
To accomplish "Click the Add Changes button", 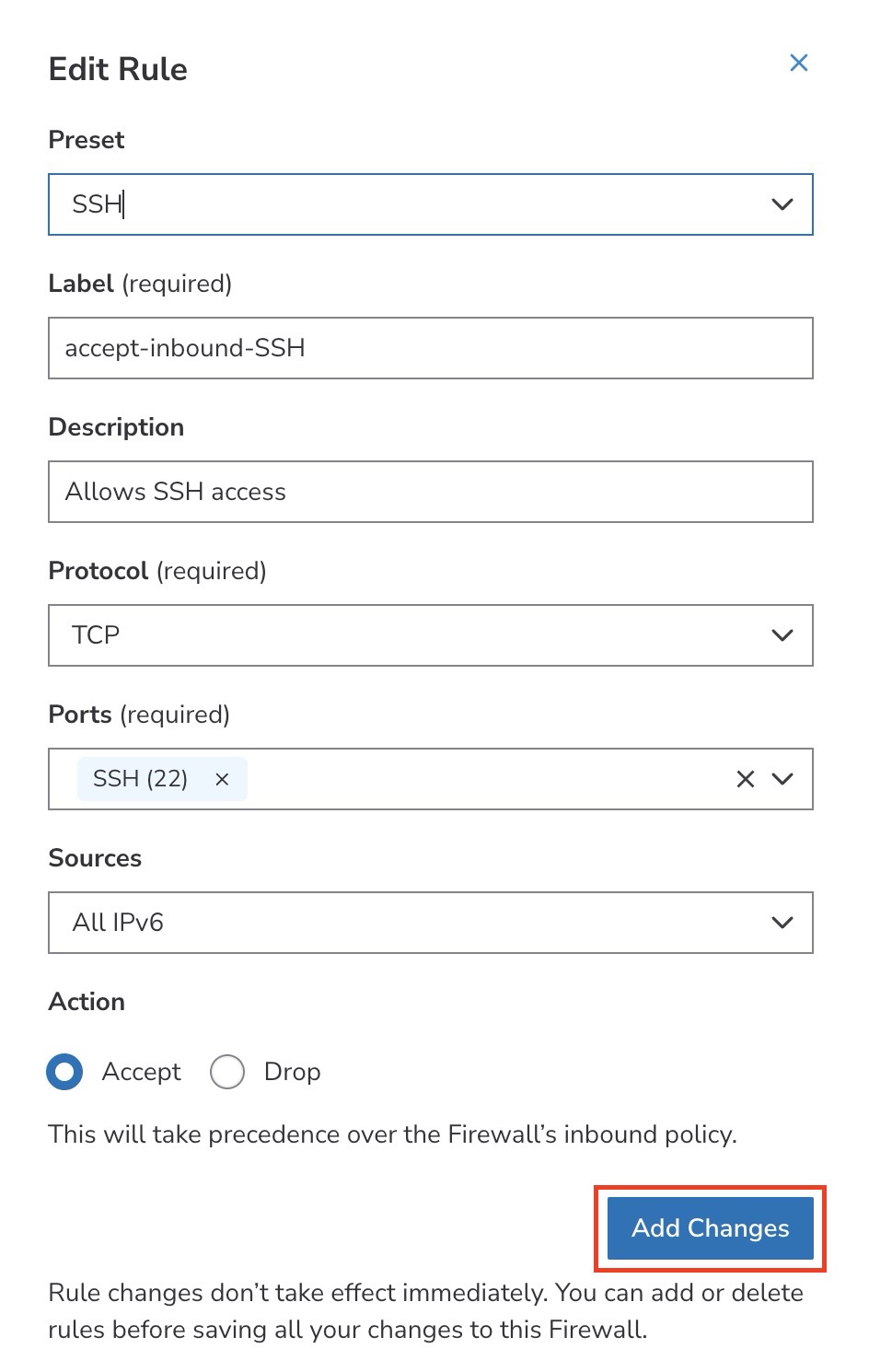I will (x=710, y=1228).
